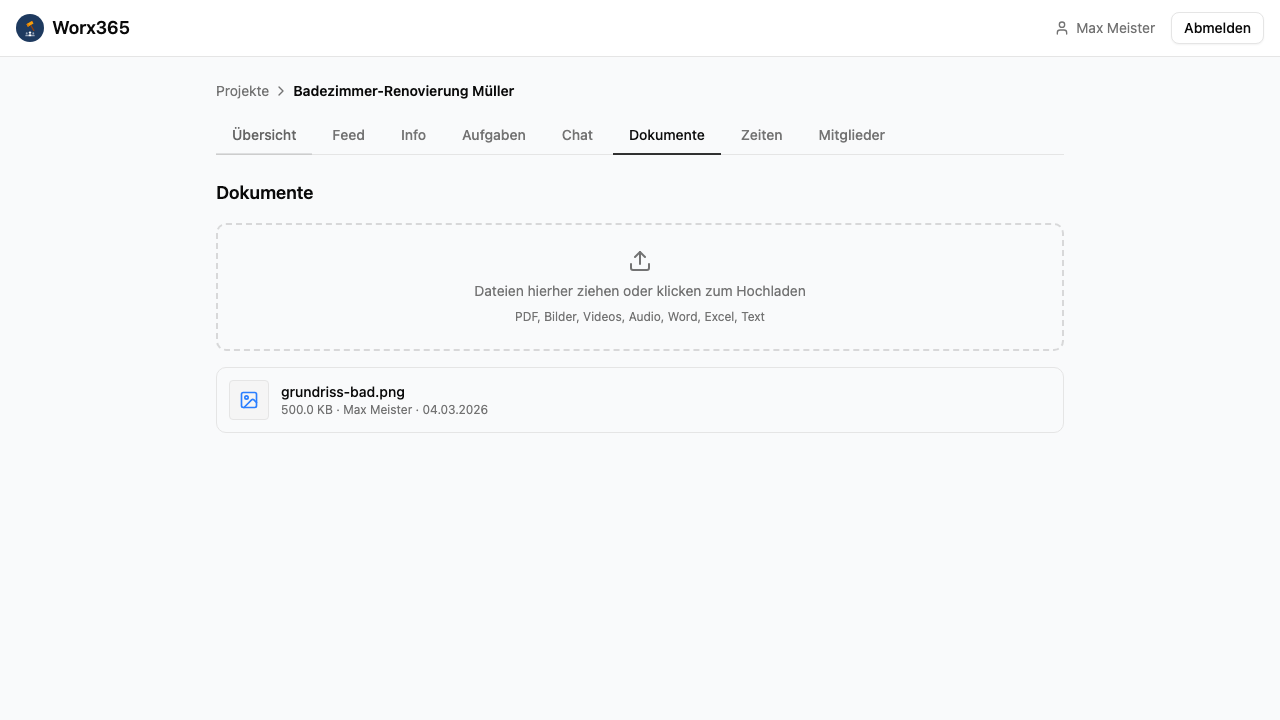Open the Feed tab

[x=348, y=135]
